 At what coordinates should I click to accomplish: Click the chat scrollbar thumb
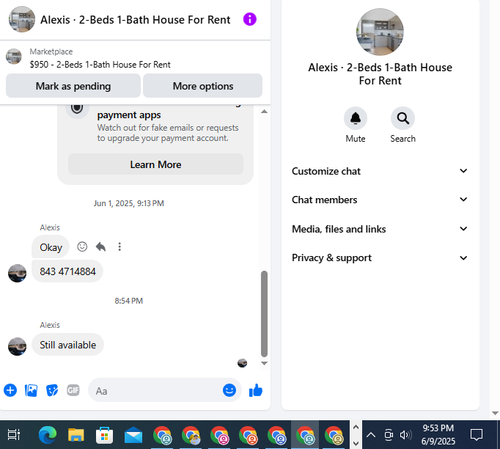[264, 314]
